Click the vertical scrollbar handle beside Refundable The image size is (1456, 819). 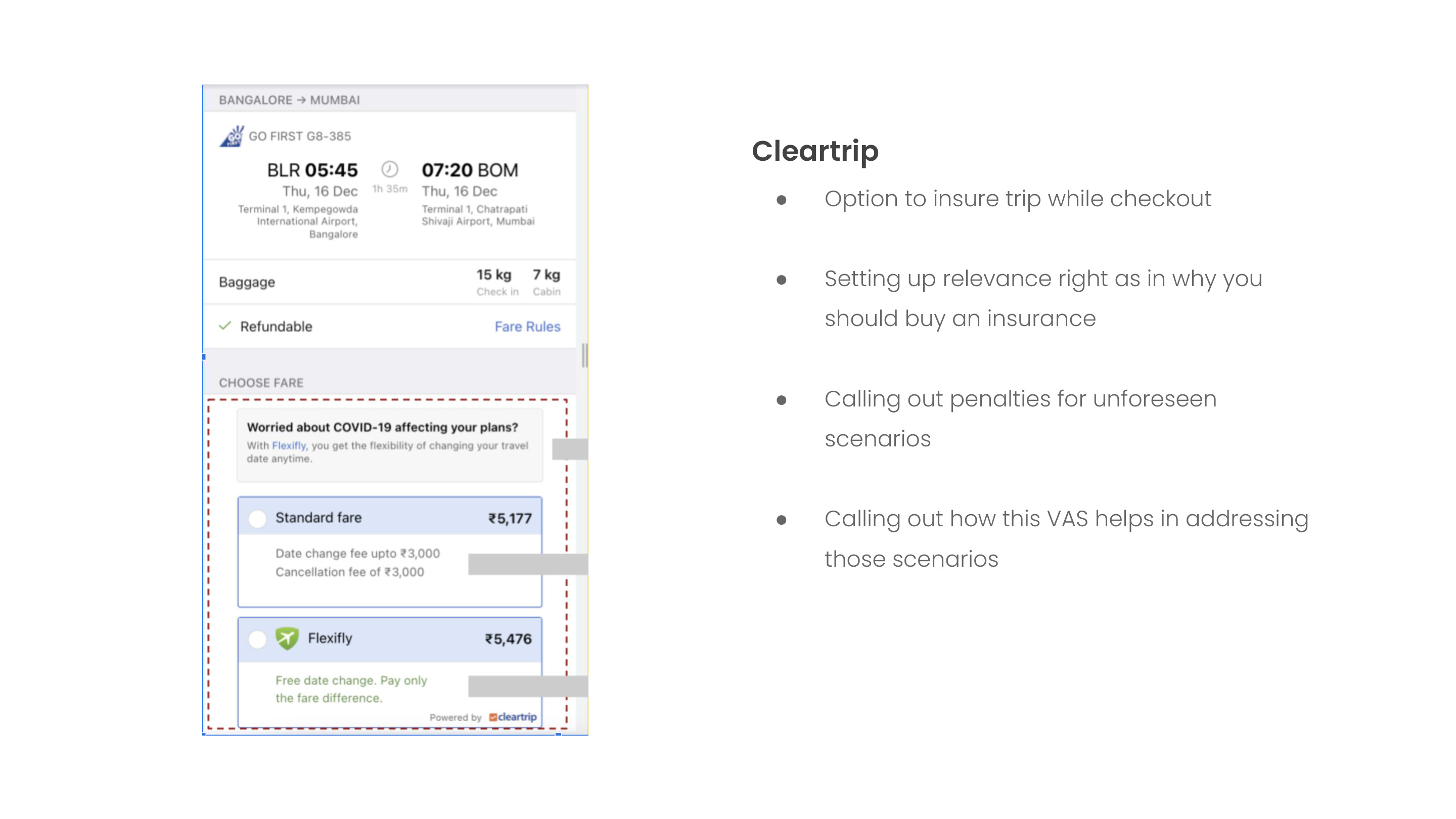[584, 355]
